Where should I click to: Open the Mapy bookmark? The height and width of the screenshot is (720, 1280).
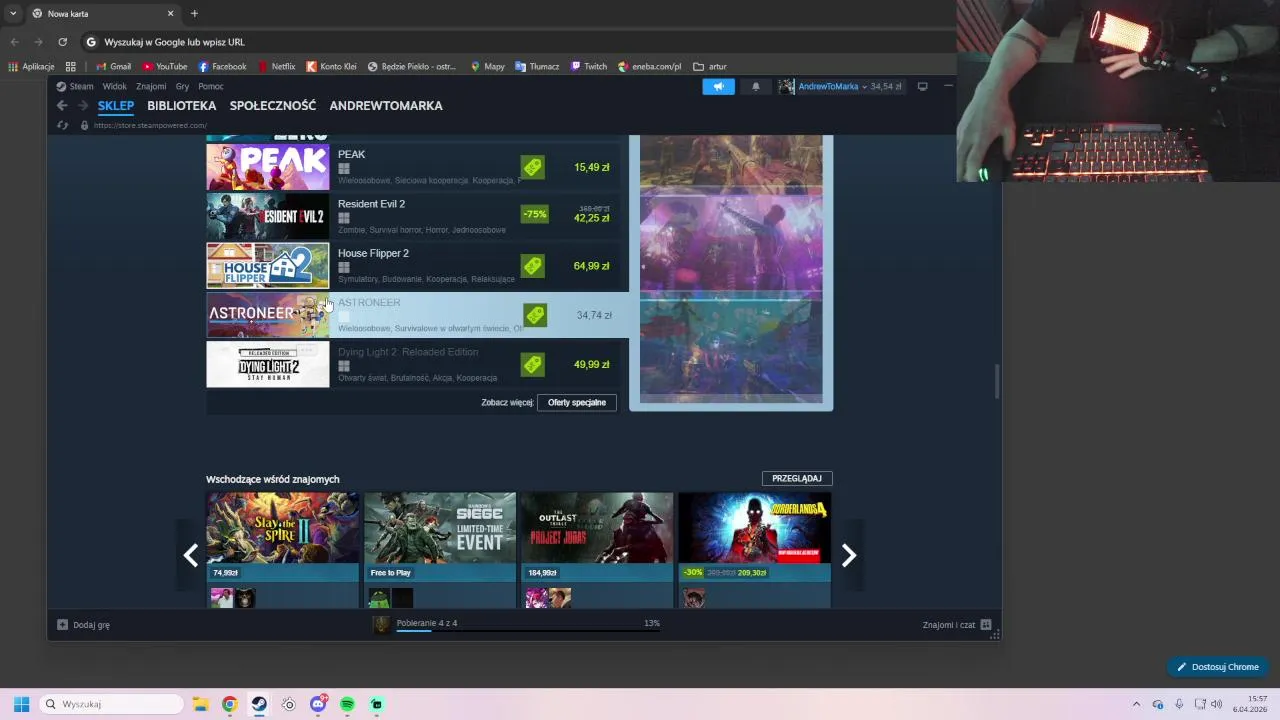488,67
